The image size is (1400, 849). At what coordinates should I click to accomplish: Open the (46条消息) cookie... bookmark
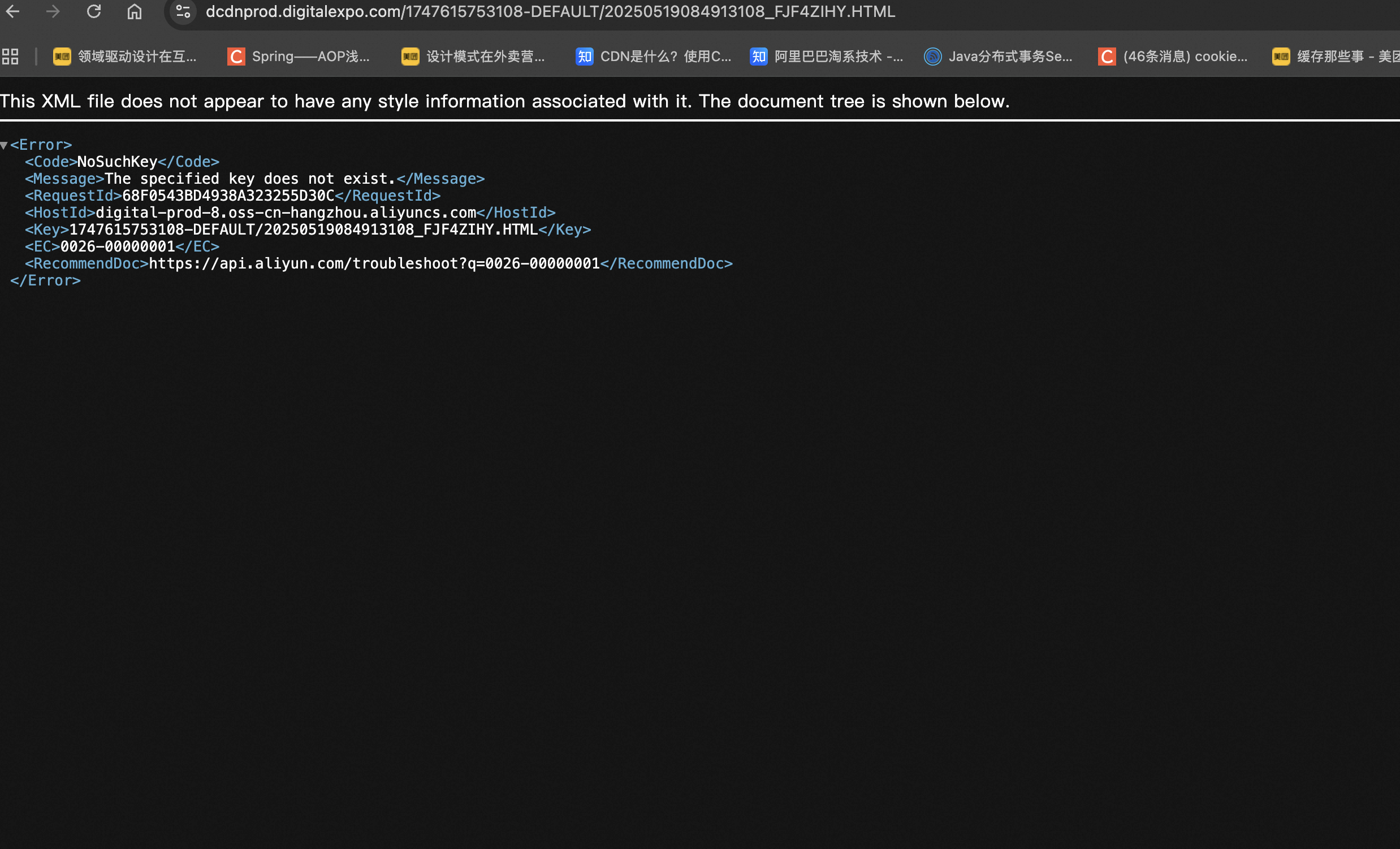(1173, 56)
